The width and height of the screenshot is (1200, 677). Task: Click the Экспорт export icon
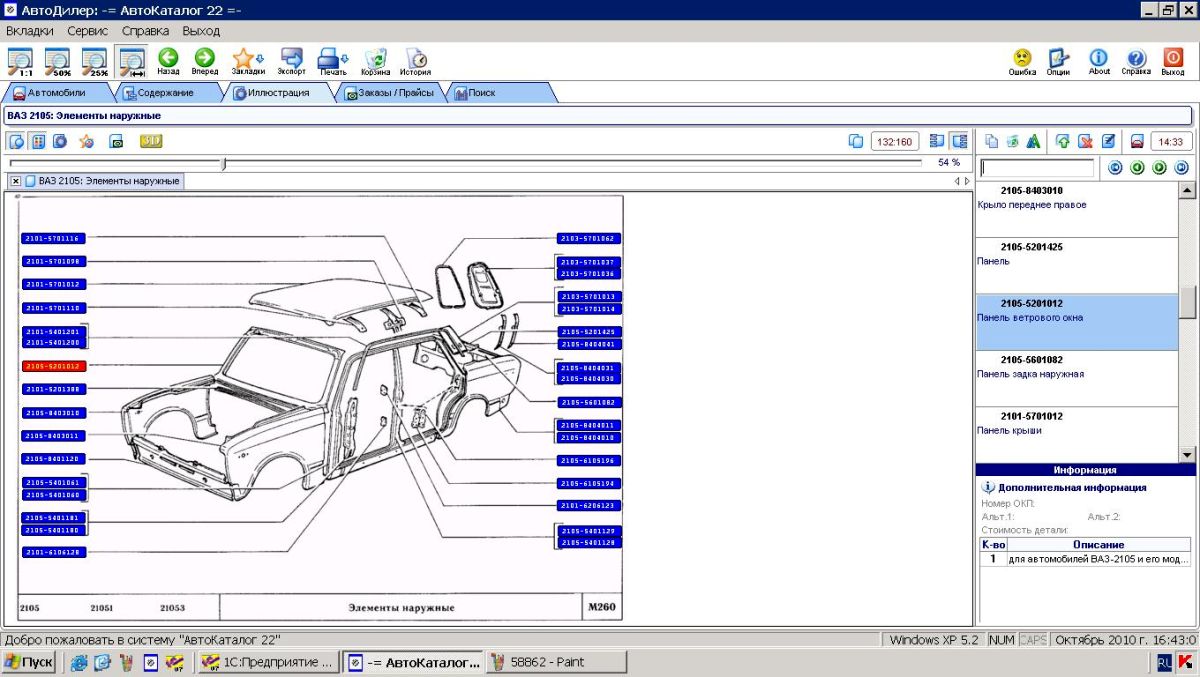tap(292, 61)
